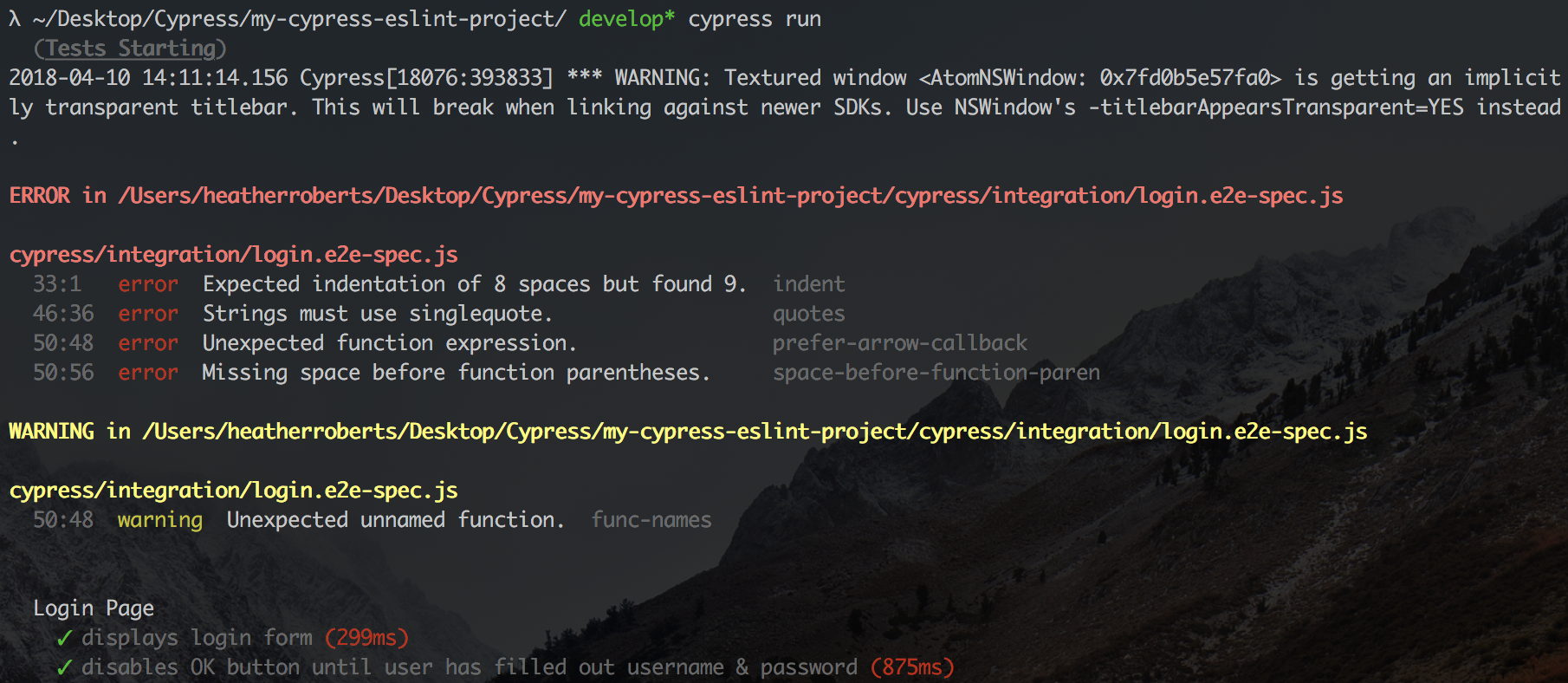This screenshot has width=1568, height=683.
Task: Click the '50:48' beside 'Unexpected function expression'
Action: (x=63, y=343)
